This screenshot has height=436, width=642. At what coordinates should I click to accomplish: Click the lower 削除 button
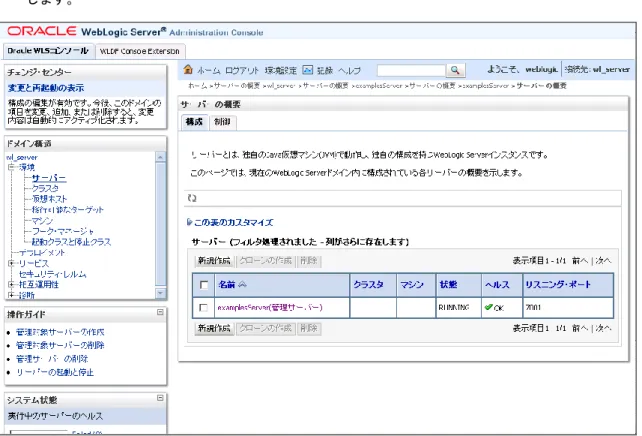click(309, 328)
